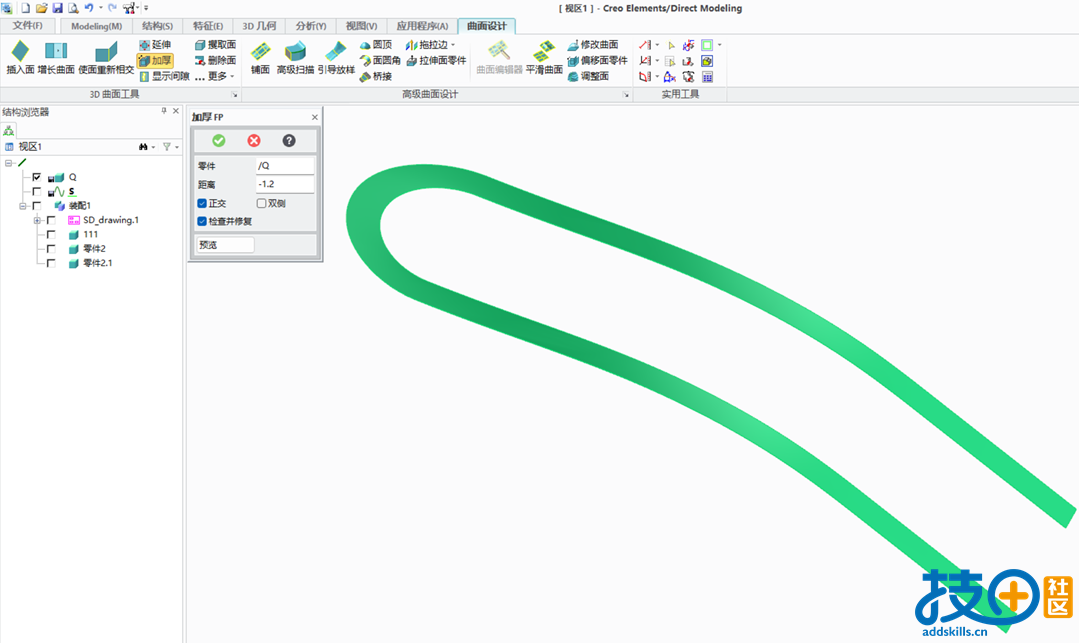The height and width of the screenshot is (643, 1079).
Task: Activate the 延伸 (Extend) tool
Action: click(x=155, y=45)
